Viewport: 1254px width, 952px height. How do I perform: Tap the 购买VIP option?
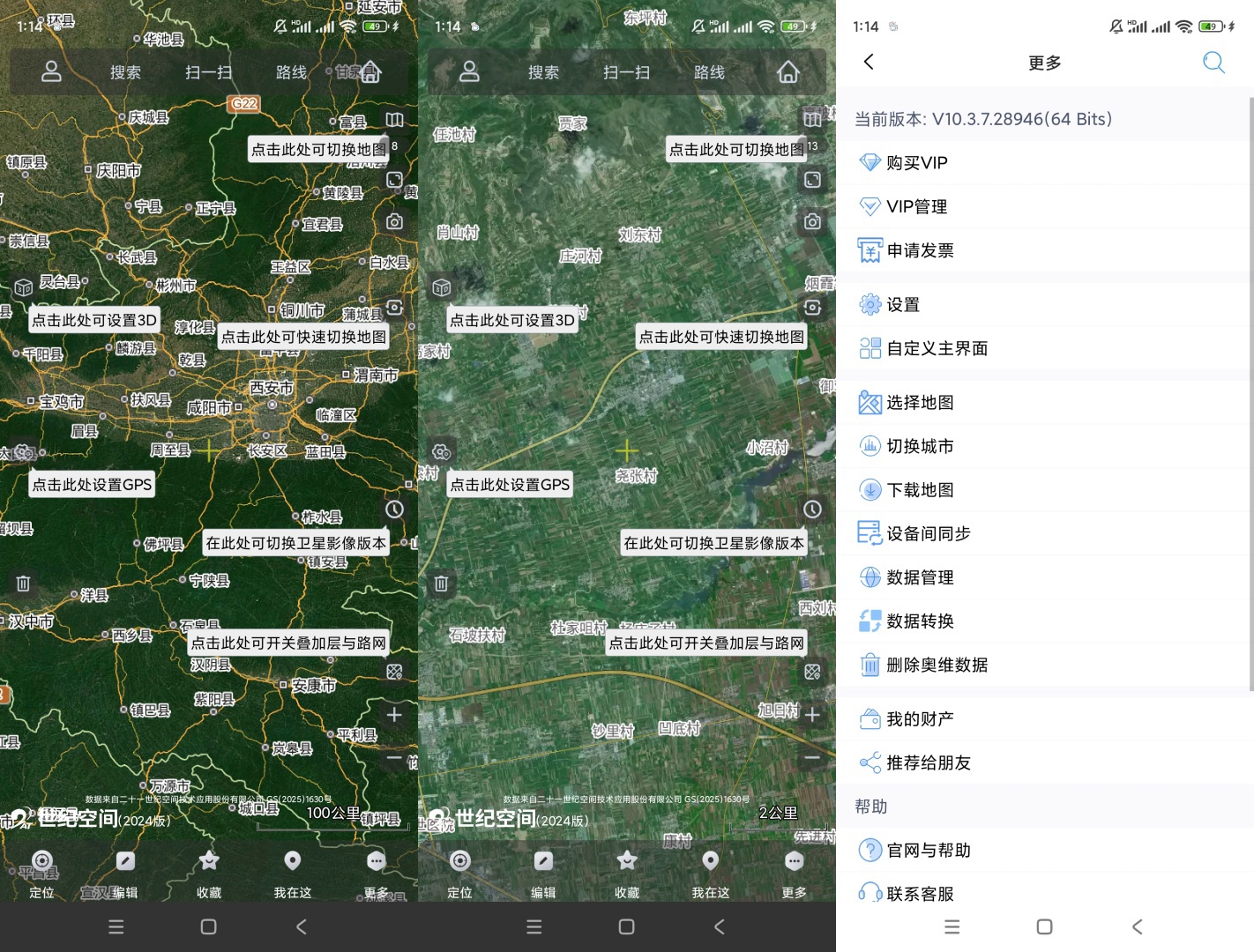(x=918, y=162)
